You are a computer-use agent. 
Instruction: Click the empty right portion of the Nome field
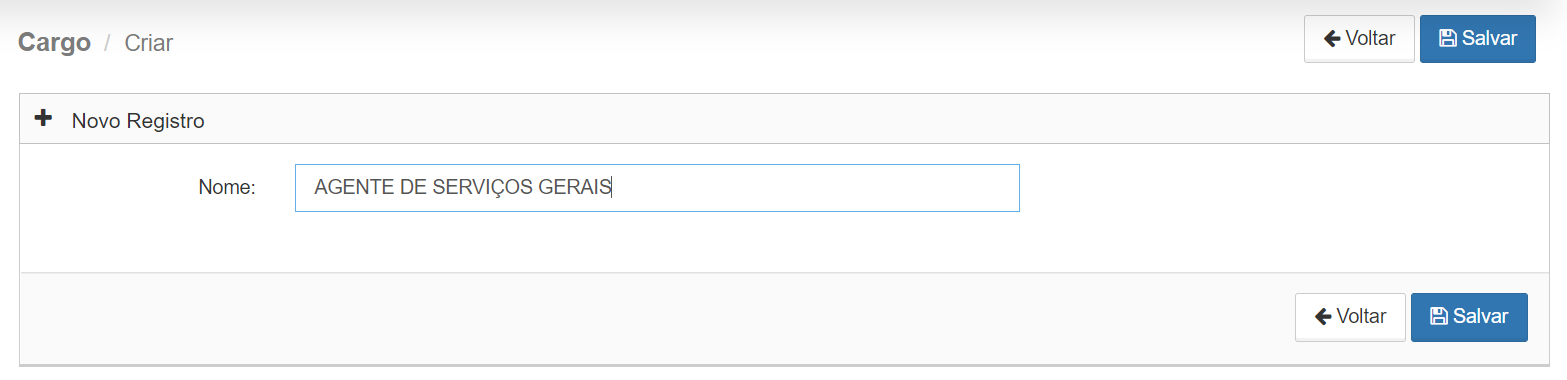click(x=815, y=188)
